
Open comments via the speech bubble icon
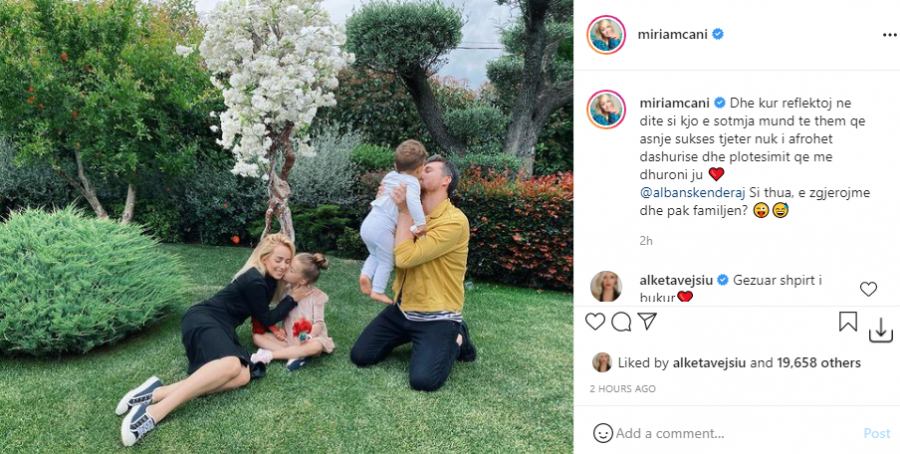click(621, 322)
